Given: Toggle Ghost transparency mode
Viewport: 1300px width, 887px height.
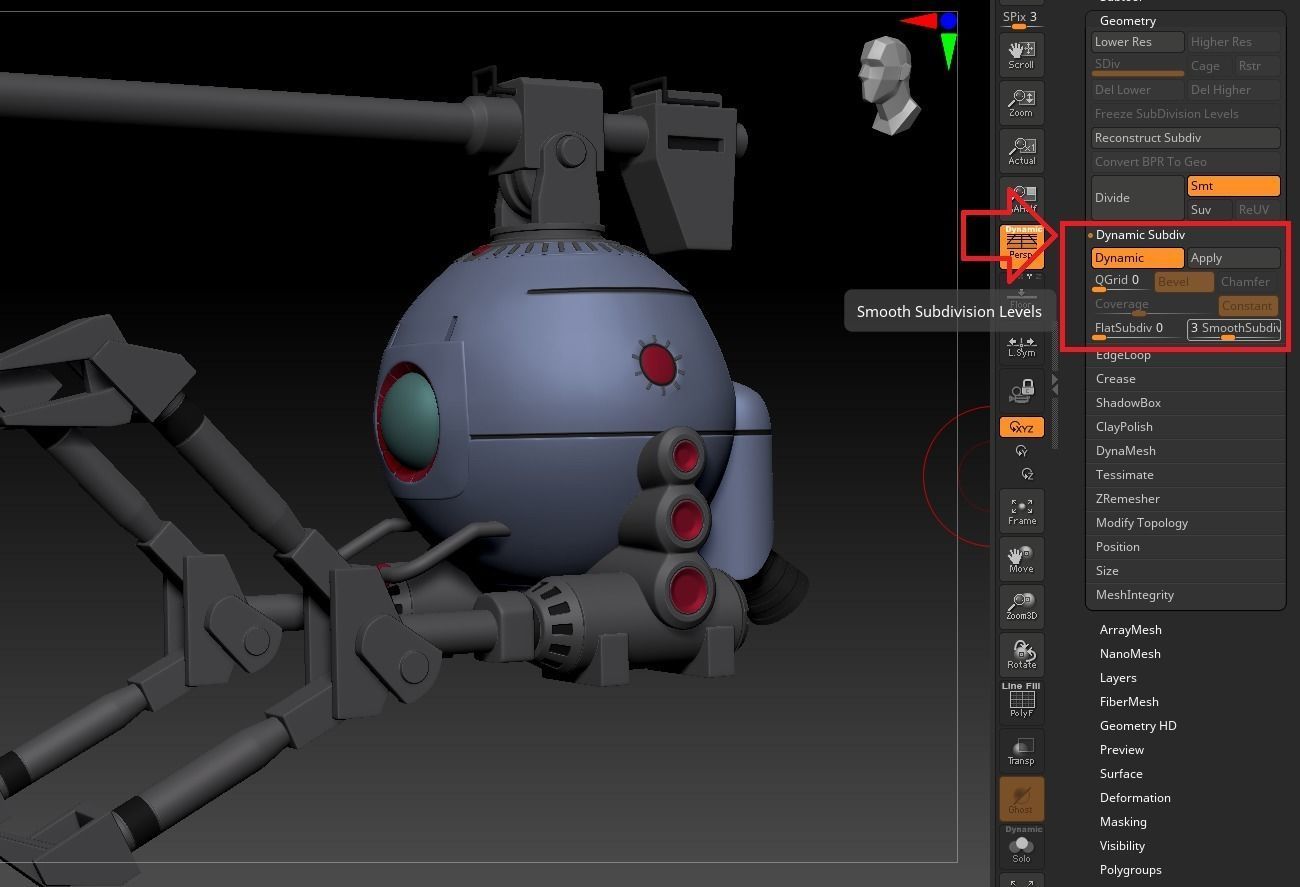Looking at the screenshot, I should (1021, 797).
